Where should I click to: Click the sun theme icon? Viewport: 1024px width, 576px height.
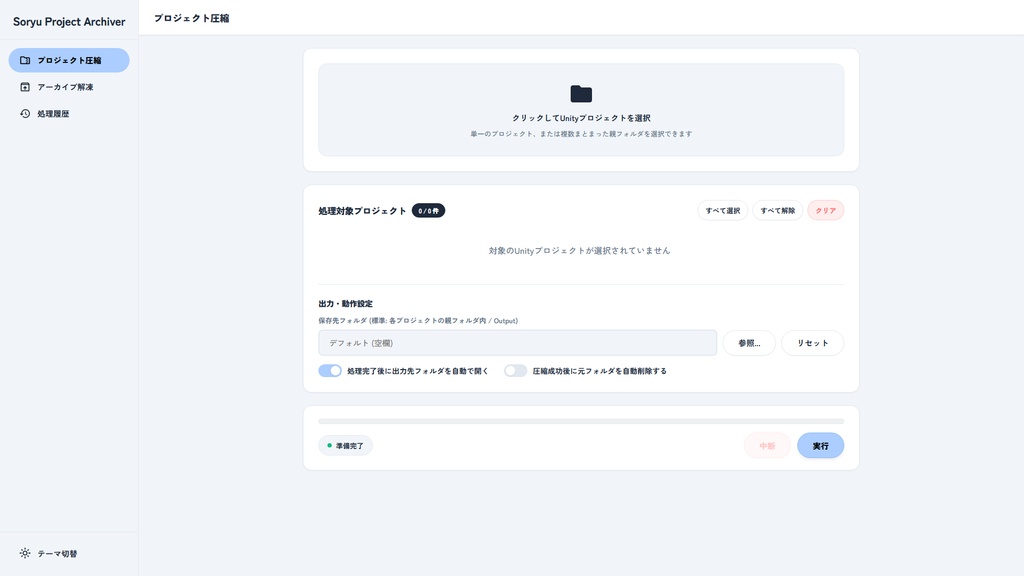click(25, 553)
